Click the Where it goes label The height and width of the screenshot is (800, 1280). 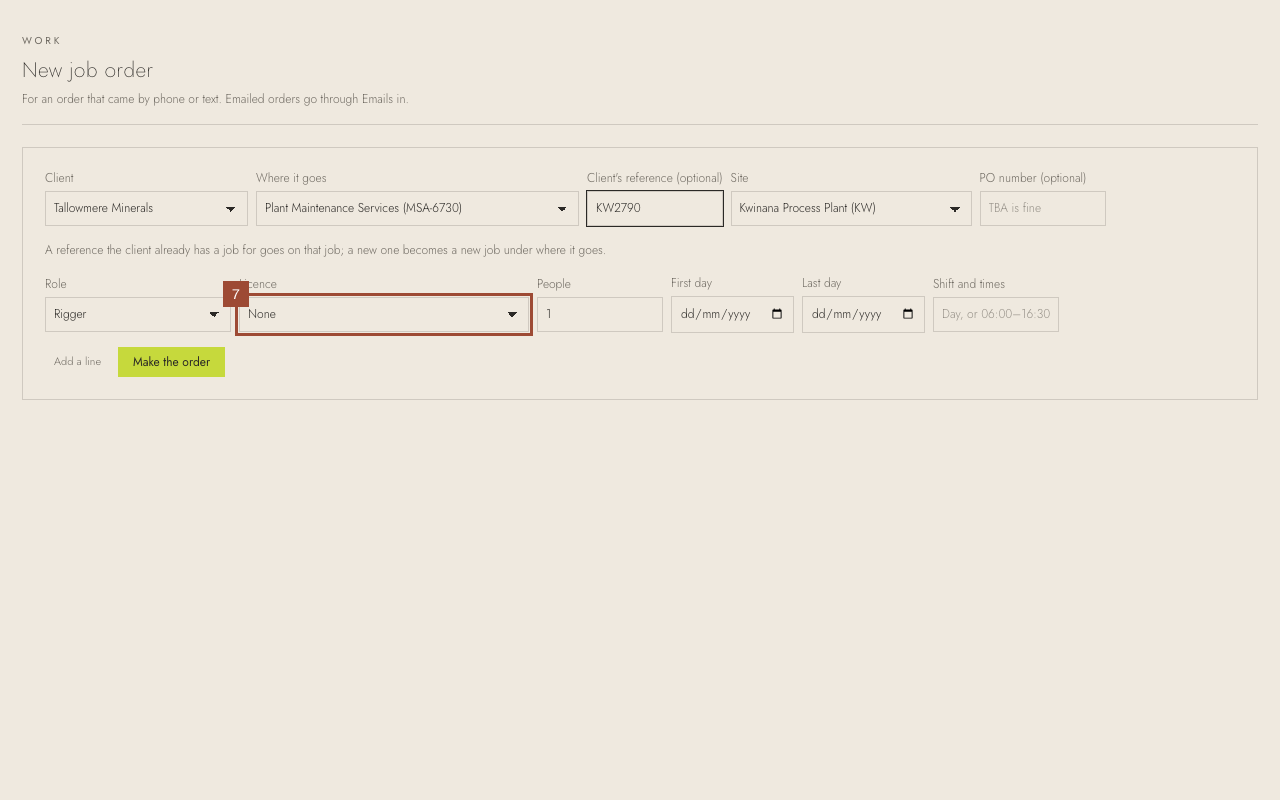tap(291, 178)
